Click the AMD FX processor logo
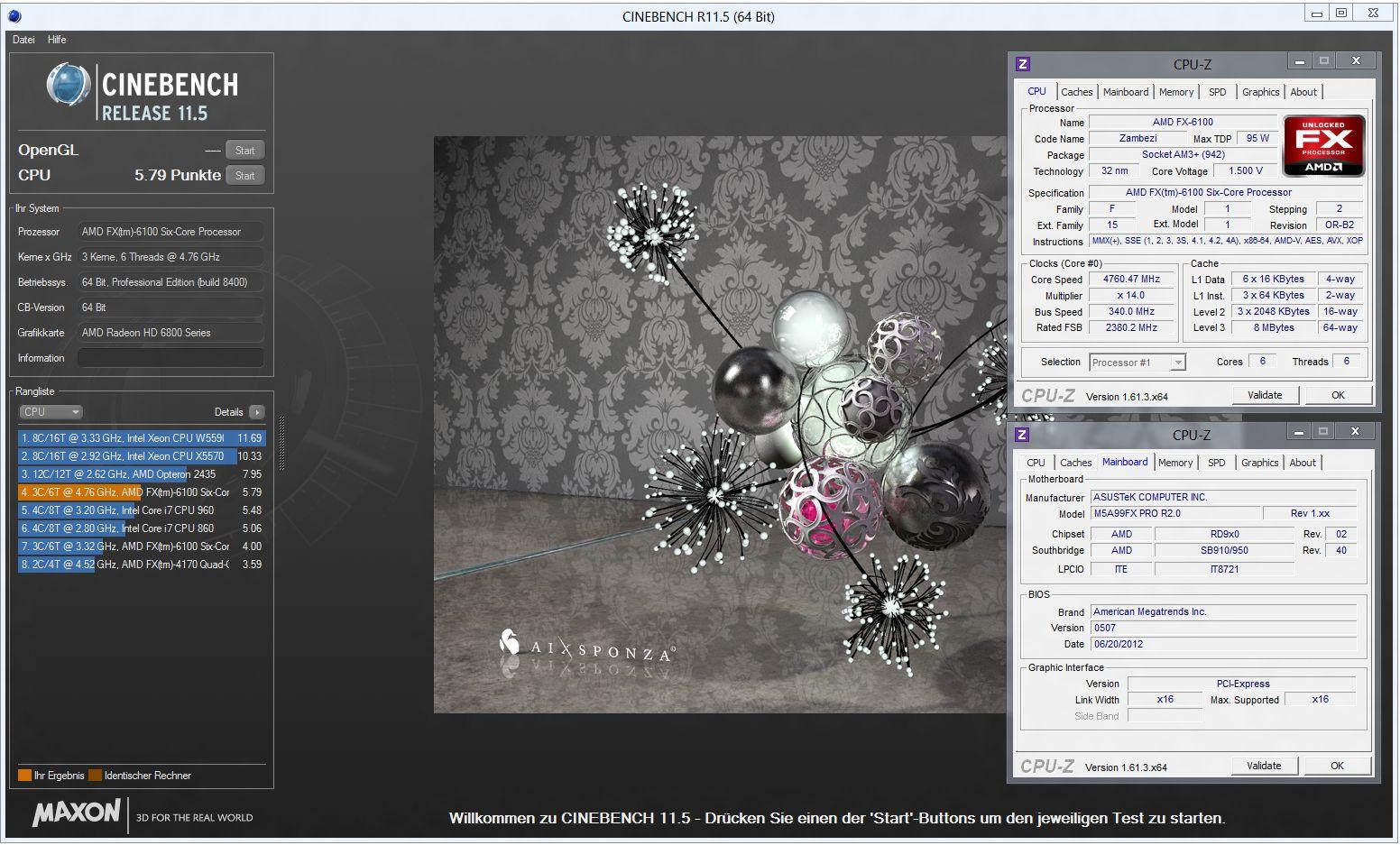Screen dimensions: 1400x845 pos(1324,145)
